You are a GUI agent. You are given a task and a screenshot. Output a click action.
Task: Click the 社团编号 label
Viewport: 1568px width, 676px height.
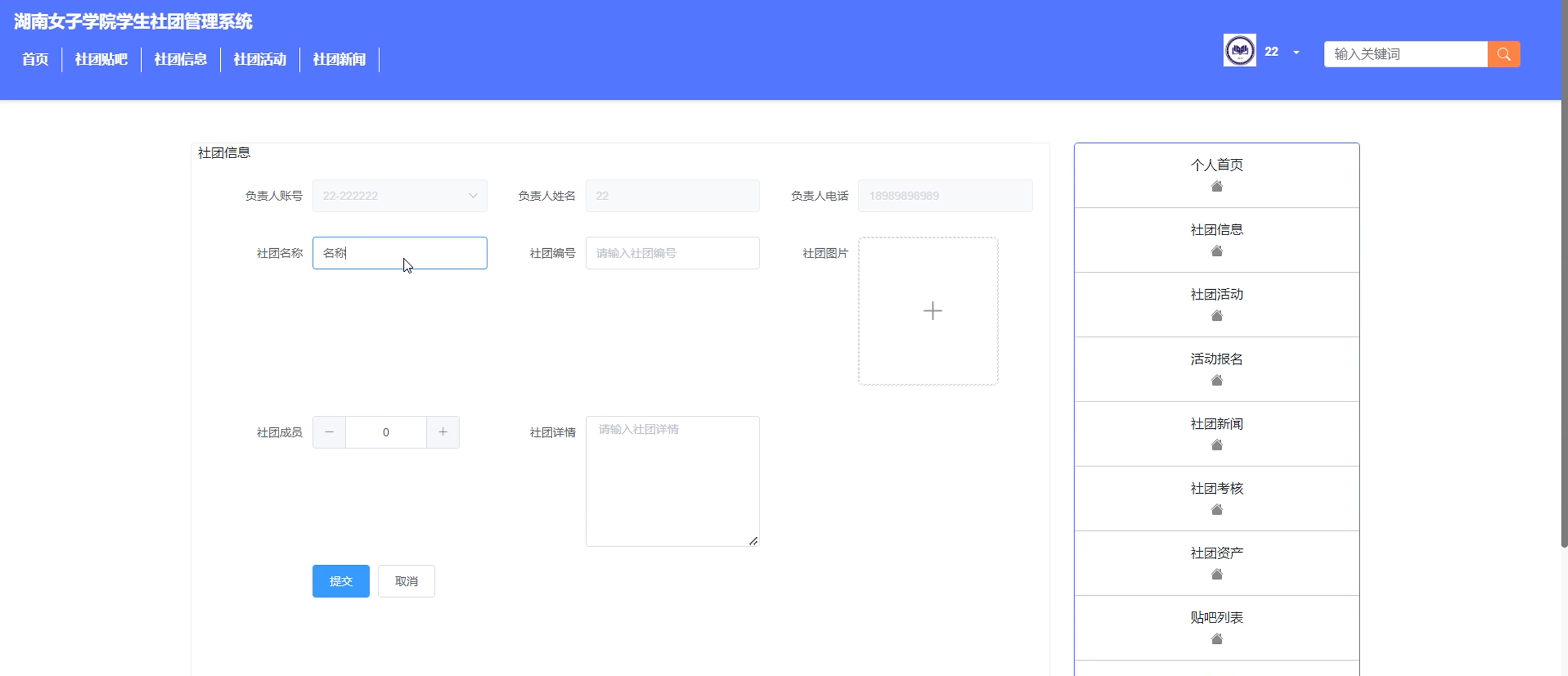pos(552,253)
